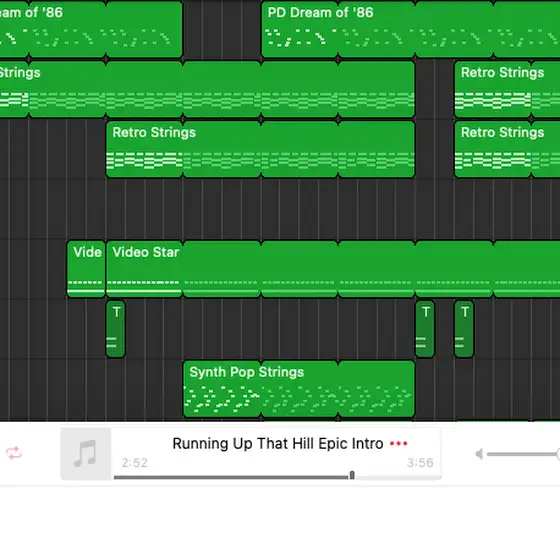Click the elapsed time 2:52 label
This screenshot has height=560, width=560.
(x=134, y=463)
